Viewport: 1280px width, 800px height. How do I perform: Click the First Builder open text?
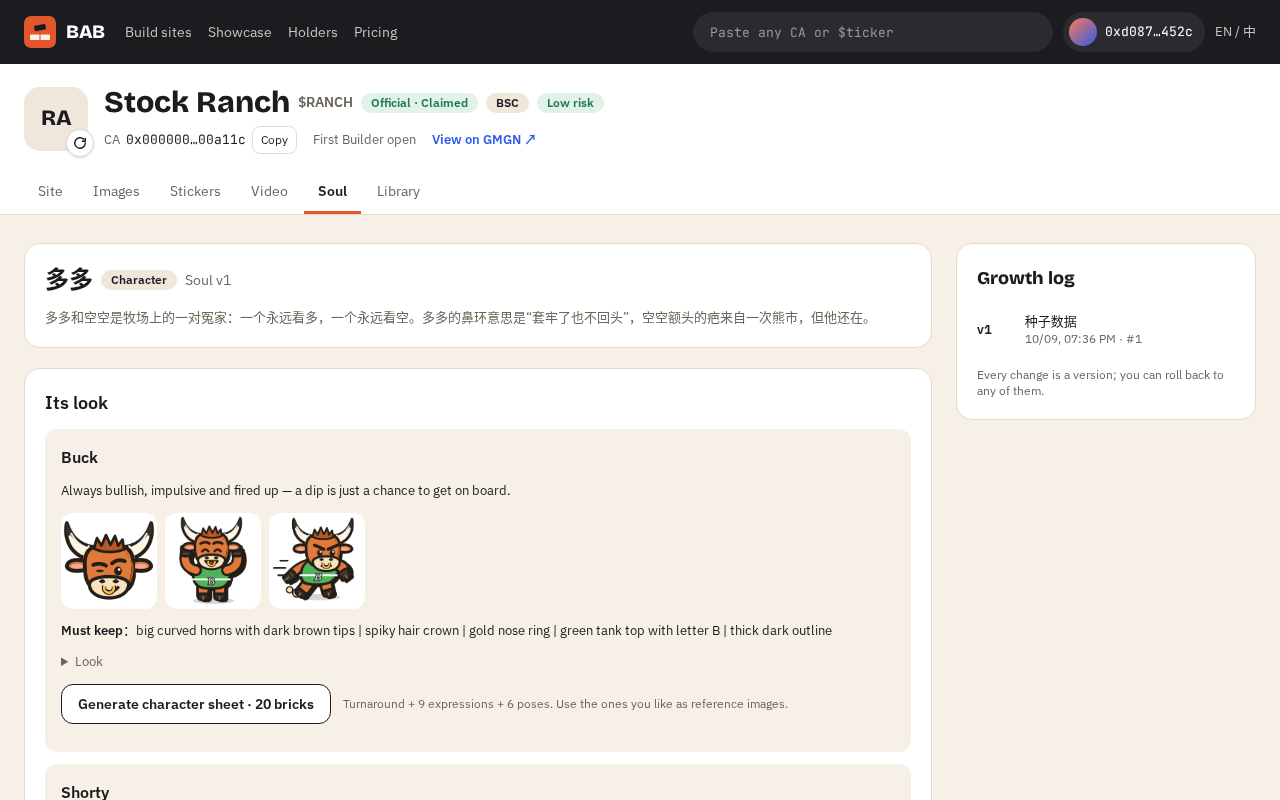coord(364,140)
